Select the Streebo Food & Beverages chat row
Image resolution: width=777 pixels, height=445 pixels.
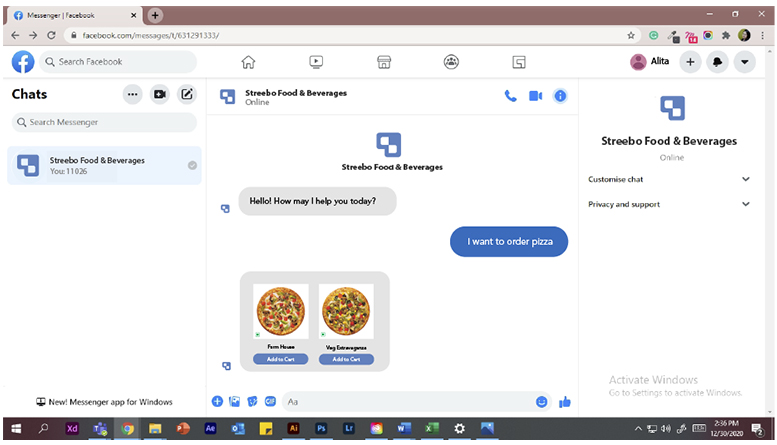tap(104, 166)
